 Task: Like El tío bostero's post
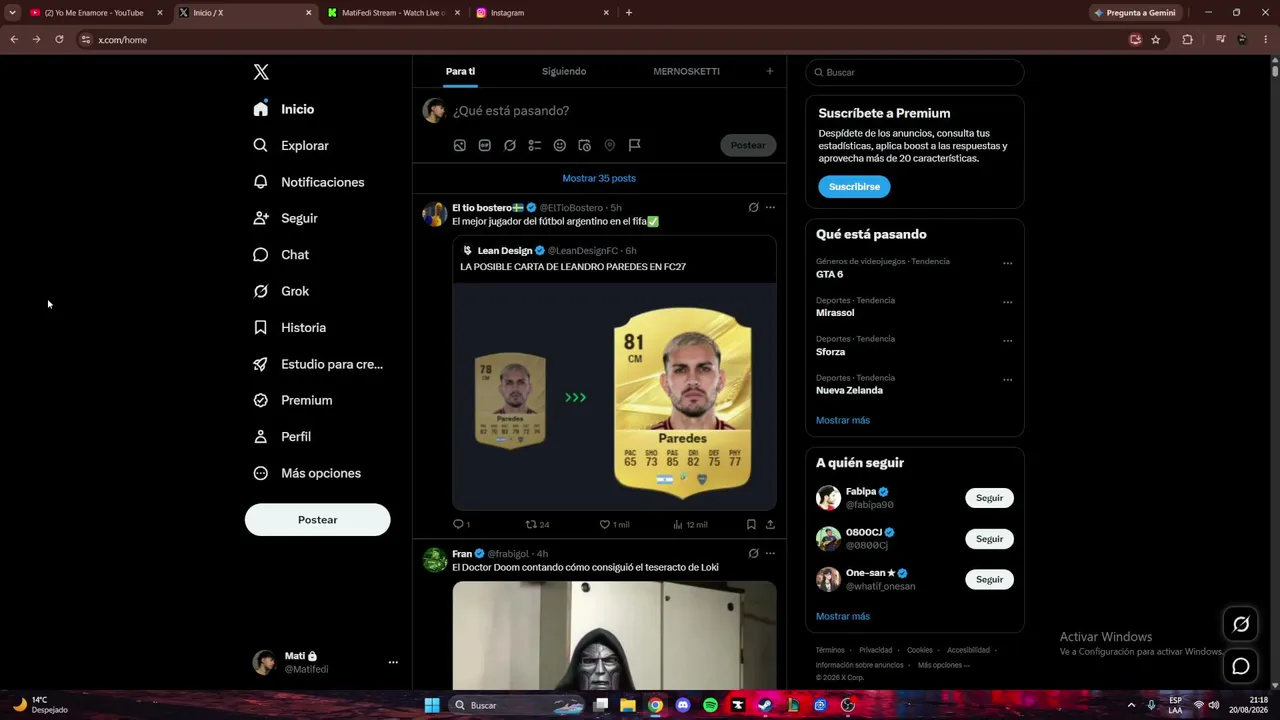(614, 524)
